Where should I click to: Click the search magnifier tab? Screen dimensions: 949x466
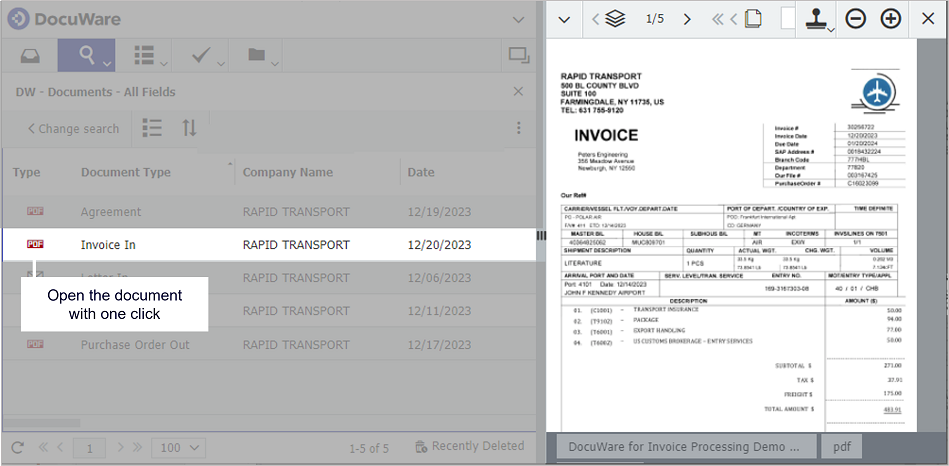[85, 55]
